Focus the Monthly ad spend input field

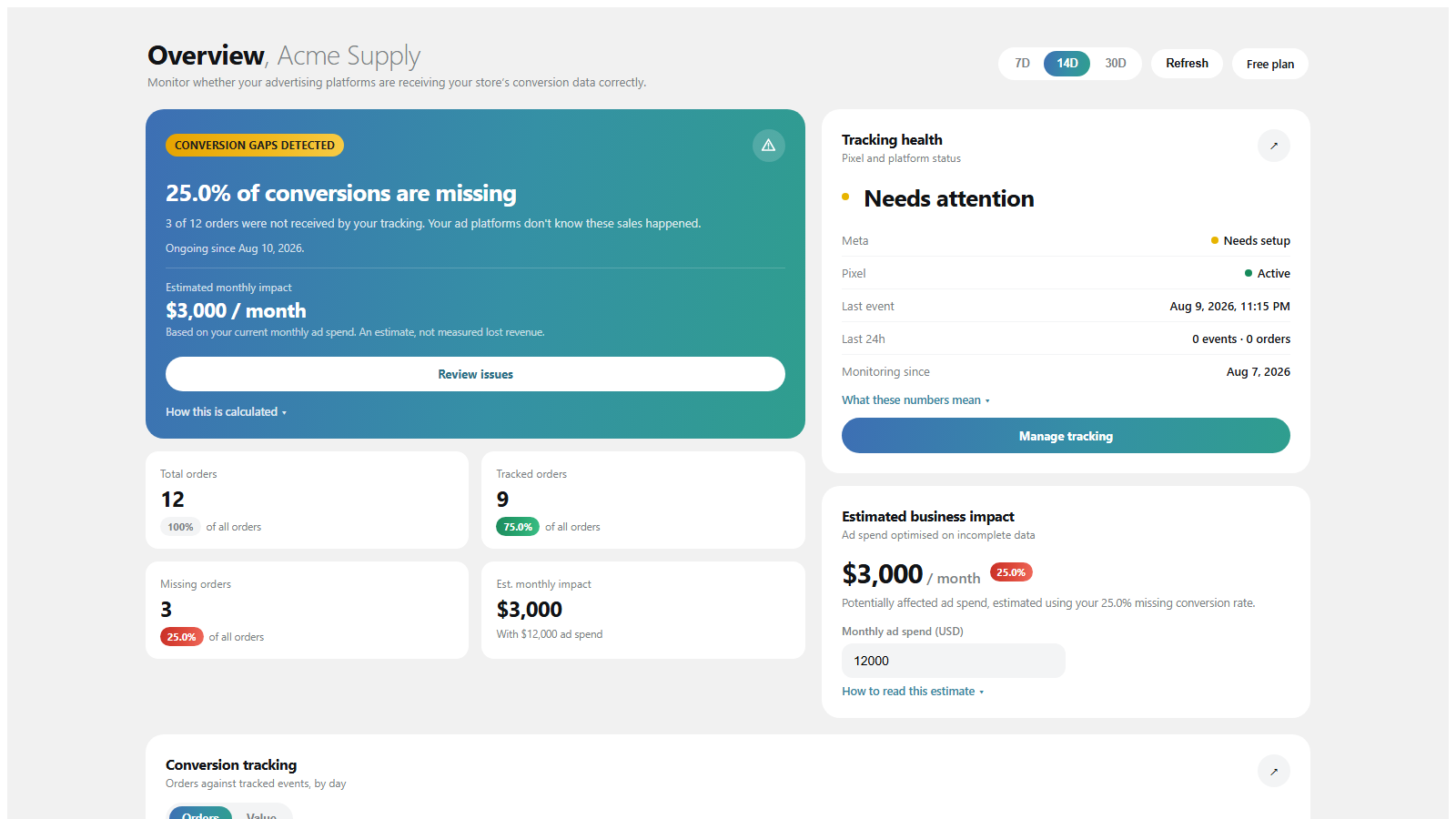coord(954,661)
